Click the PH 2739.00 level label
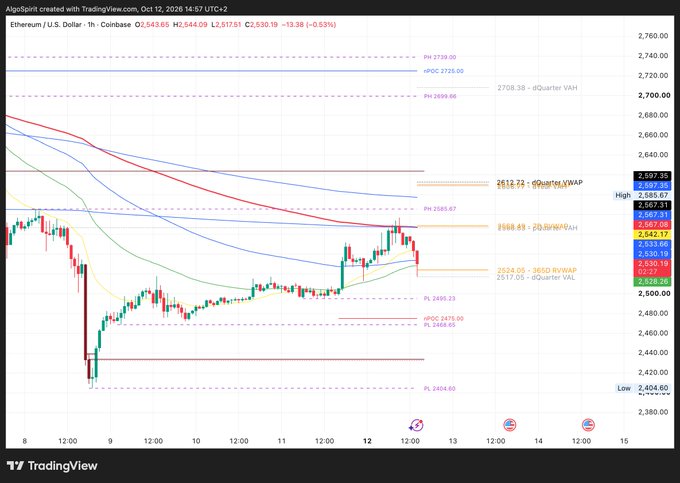 pyautogui.click(x=440, y=57)
